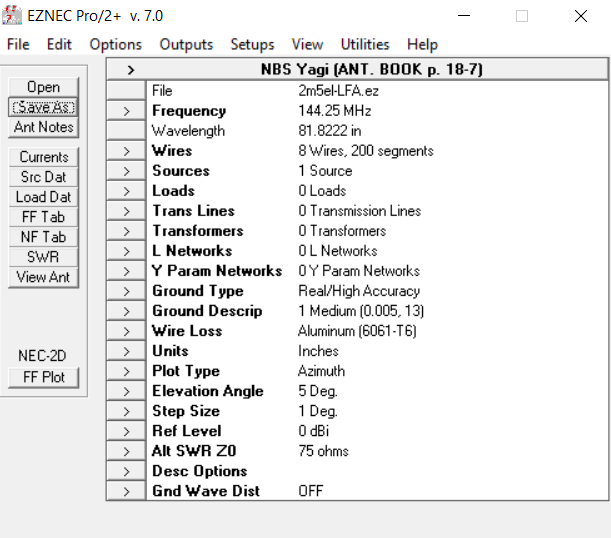Show the Currents data

[43, 157]
